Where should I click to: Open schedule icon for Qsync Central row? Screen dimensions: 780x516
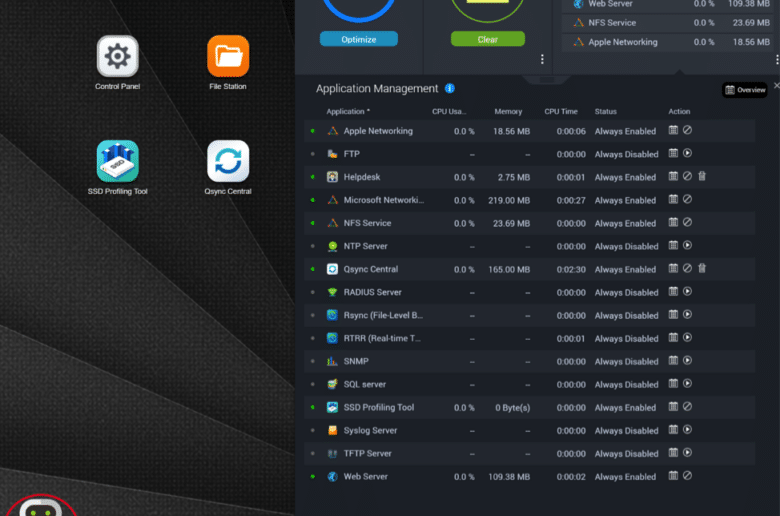point(673,269)
